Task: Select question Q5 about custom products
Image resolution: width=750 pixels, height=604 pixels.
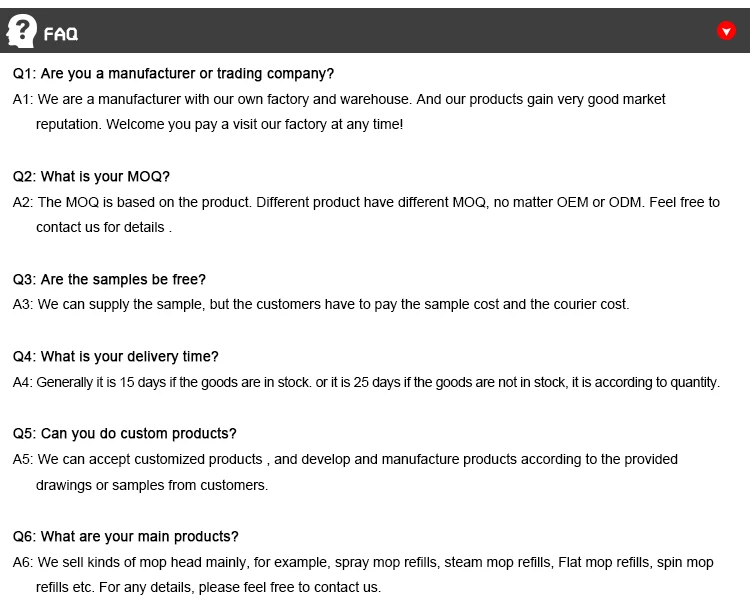Action: point(124,434)
